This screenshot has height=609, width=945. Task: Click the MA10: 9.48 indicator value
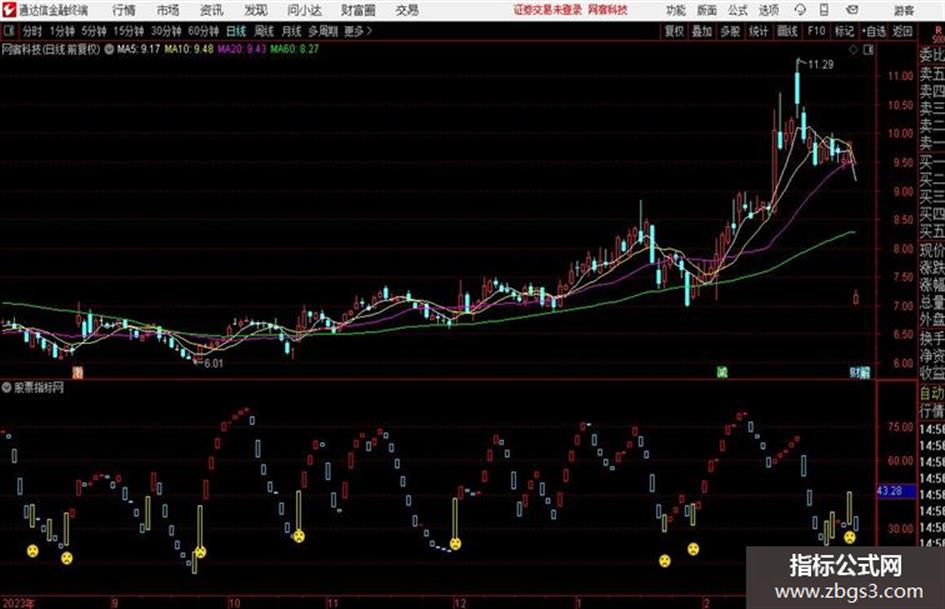pos(189,49)
